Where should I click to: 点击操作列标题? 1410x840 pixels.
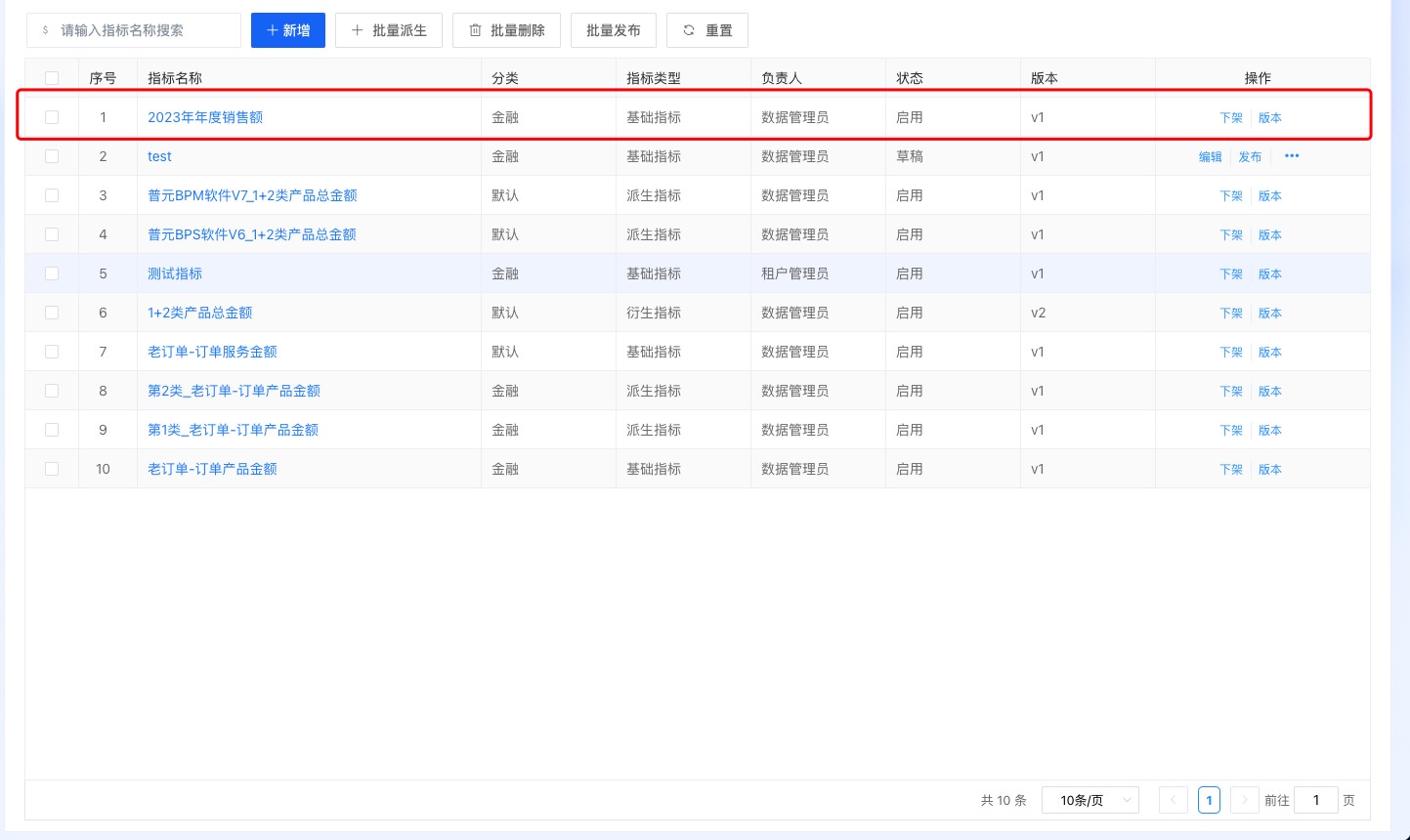(x=1260, y=76)
